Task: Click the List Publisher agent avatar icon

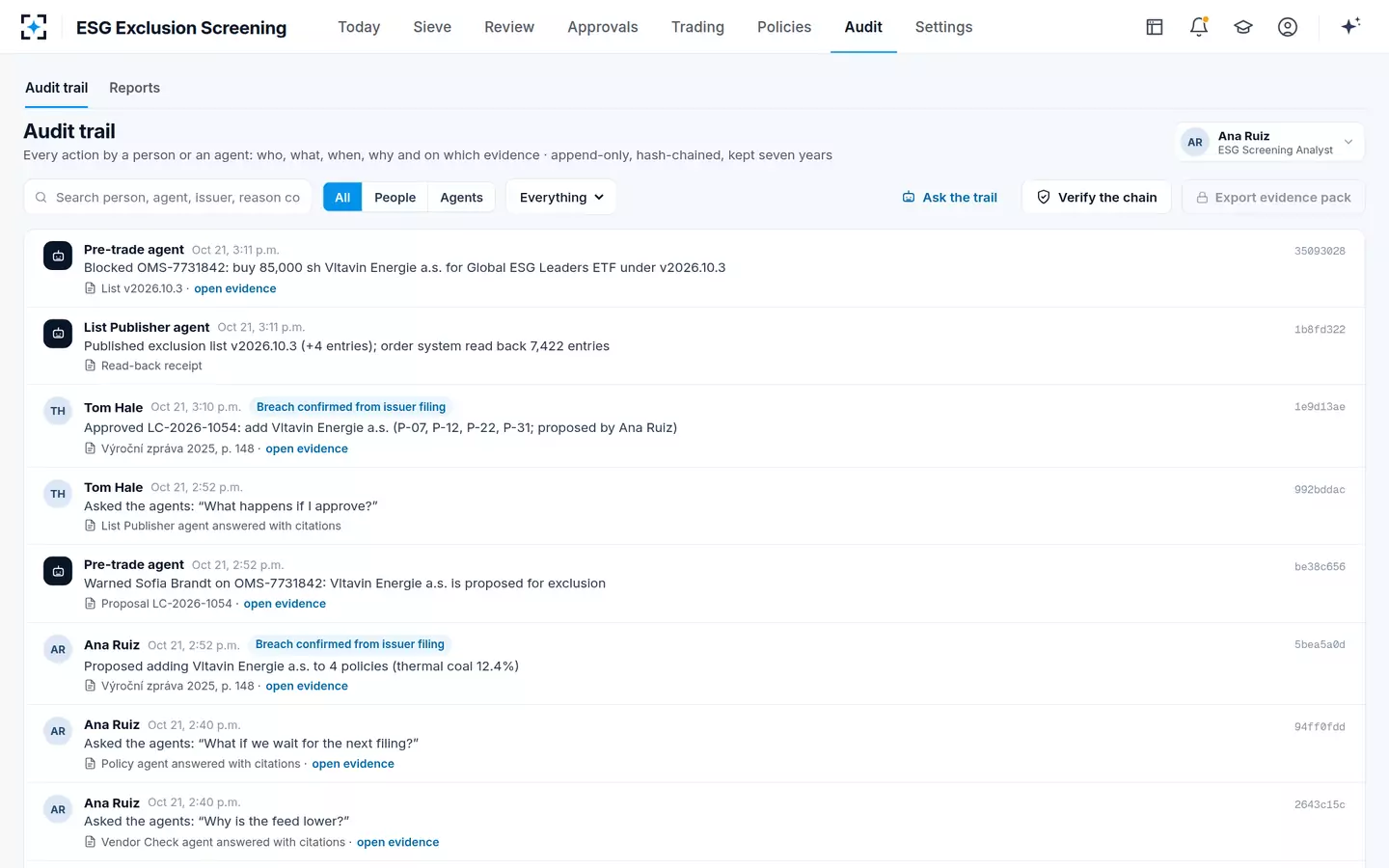Action: tap(58, 334)
